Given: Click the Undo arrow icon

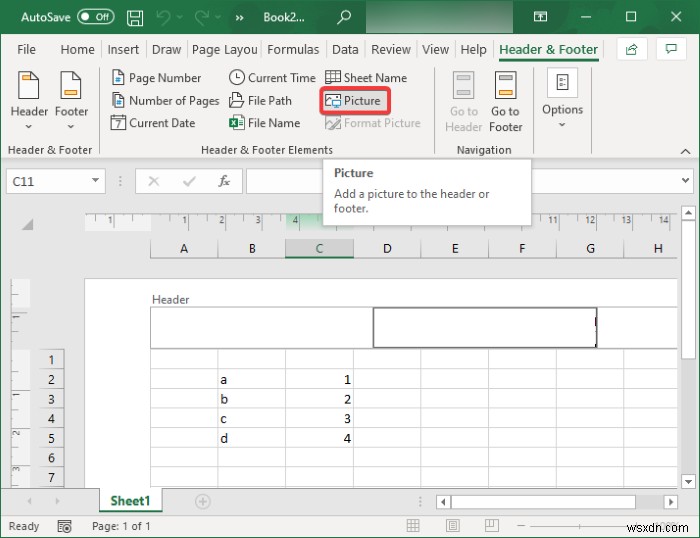Looking at the screenshot, I should (164, 17).
